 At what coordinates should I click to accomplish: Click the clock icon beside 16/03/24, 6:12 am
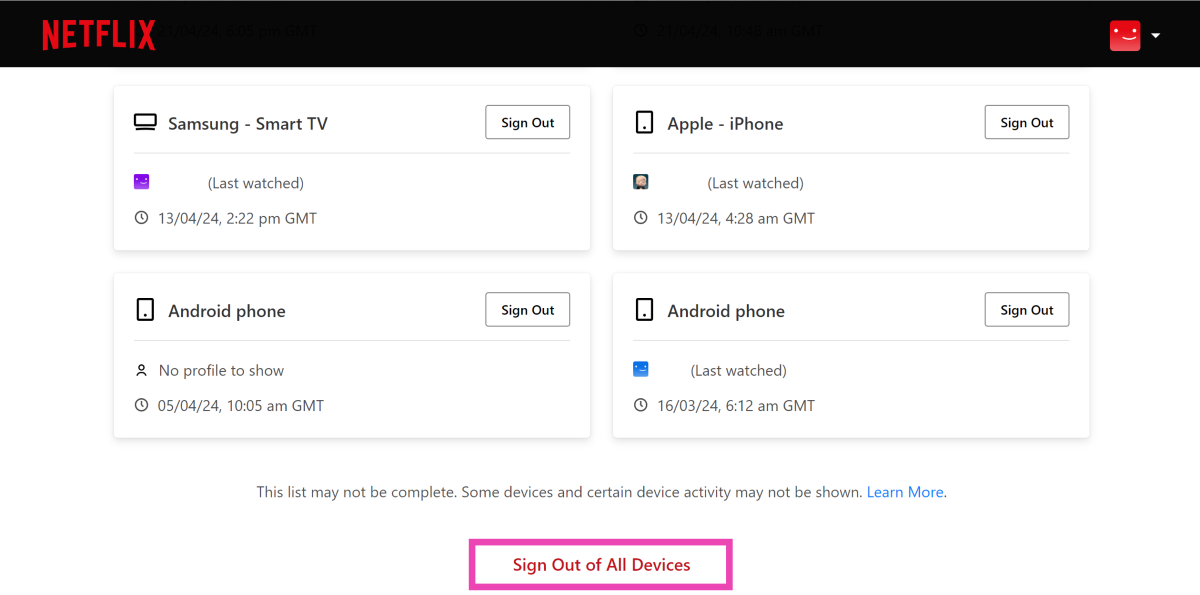coord(641,405)
